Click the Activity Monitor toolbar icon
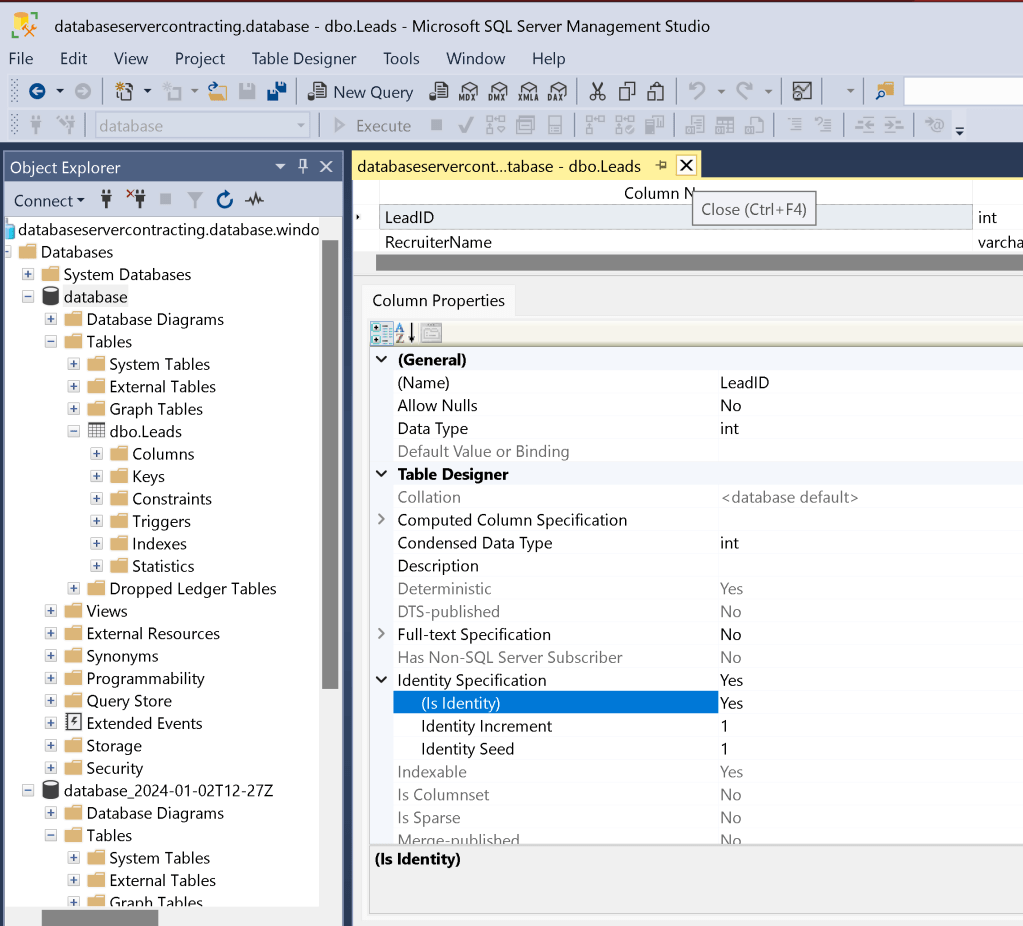Image resolution: width=1023 pixels, height=926 pixels. tap(802, 91)
